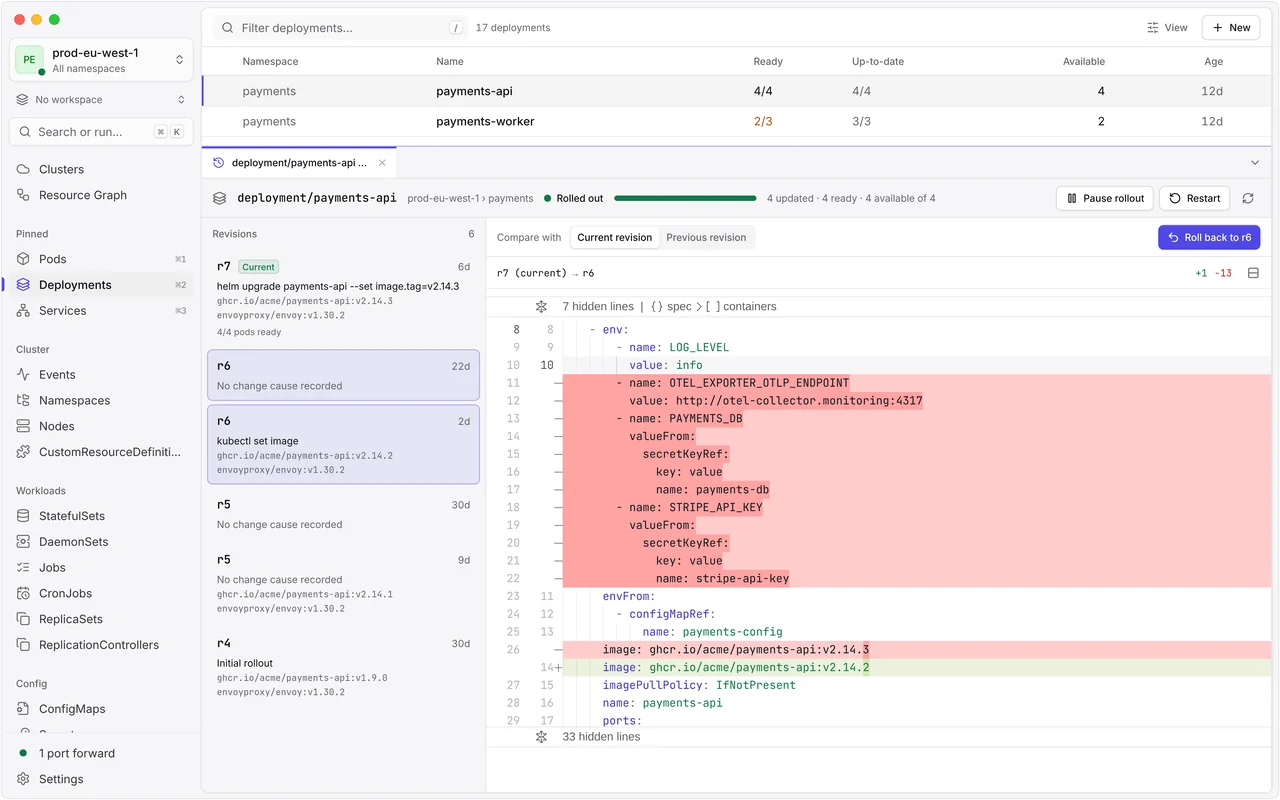This screenshot has height=800, width=1280.
Task: Toggle split diff view icon
Action: (x=1253, y=273)
